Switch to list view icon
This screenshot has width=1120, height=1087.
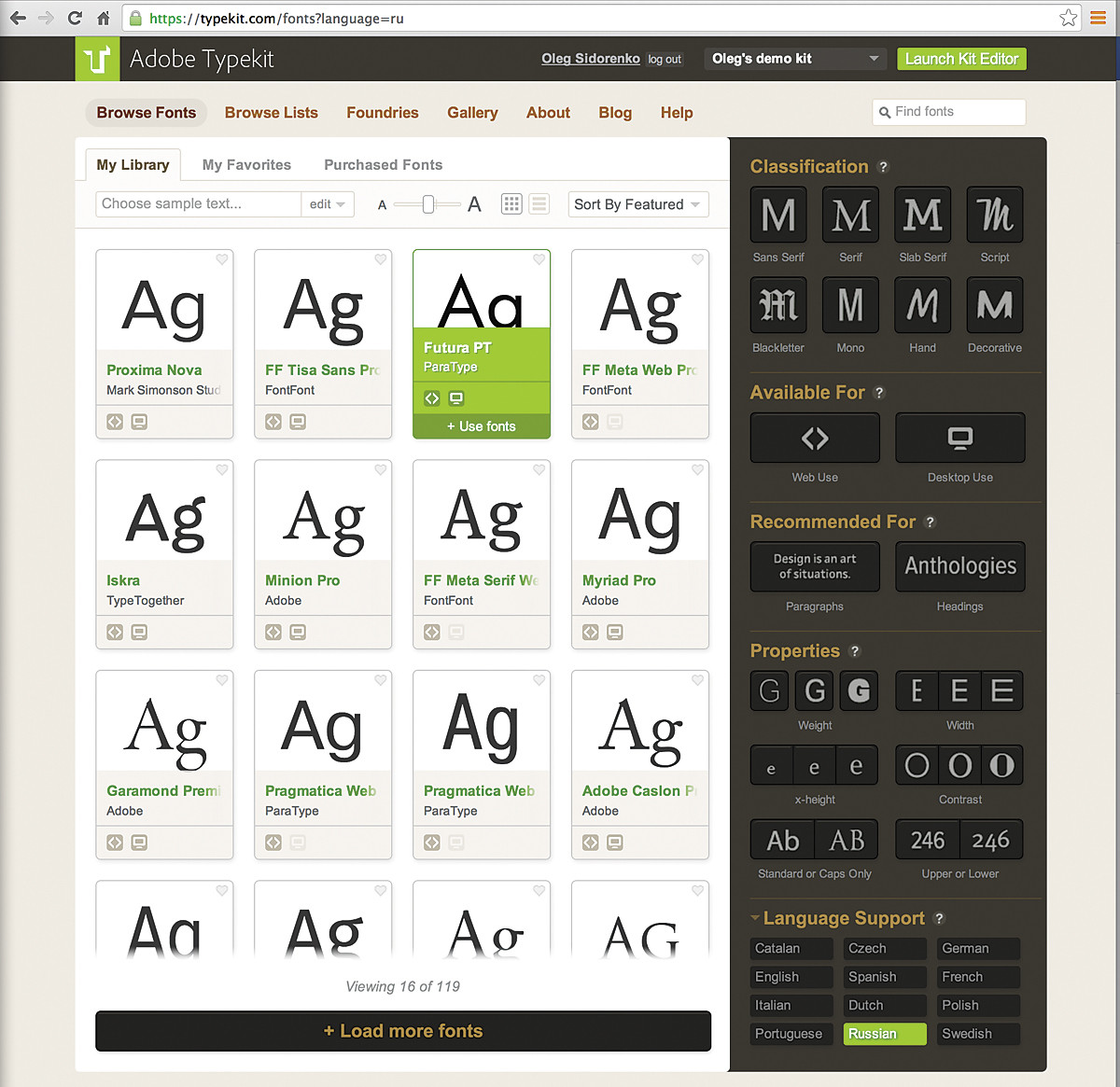[539, 204]
